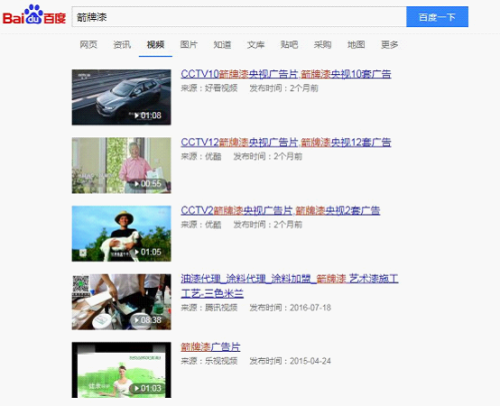Open the 知道 tab
This screenshot has height=406, width=500.
click(x=222, y=45)
